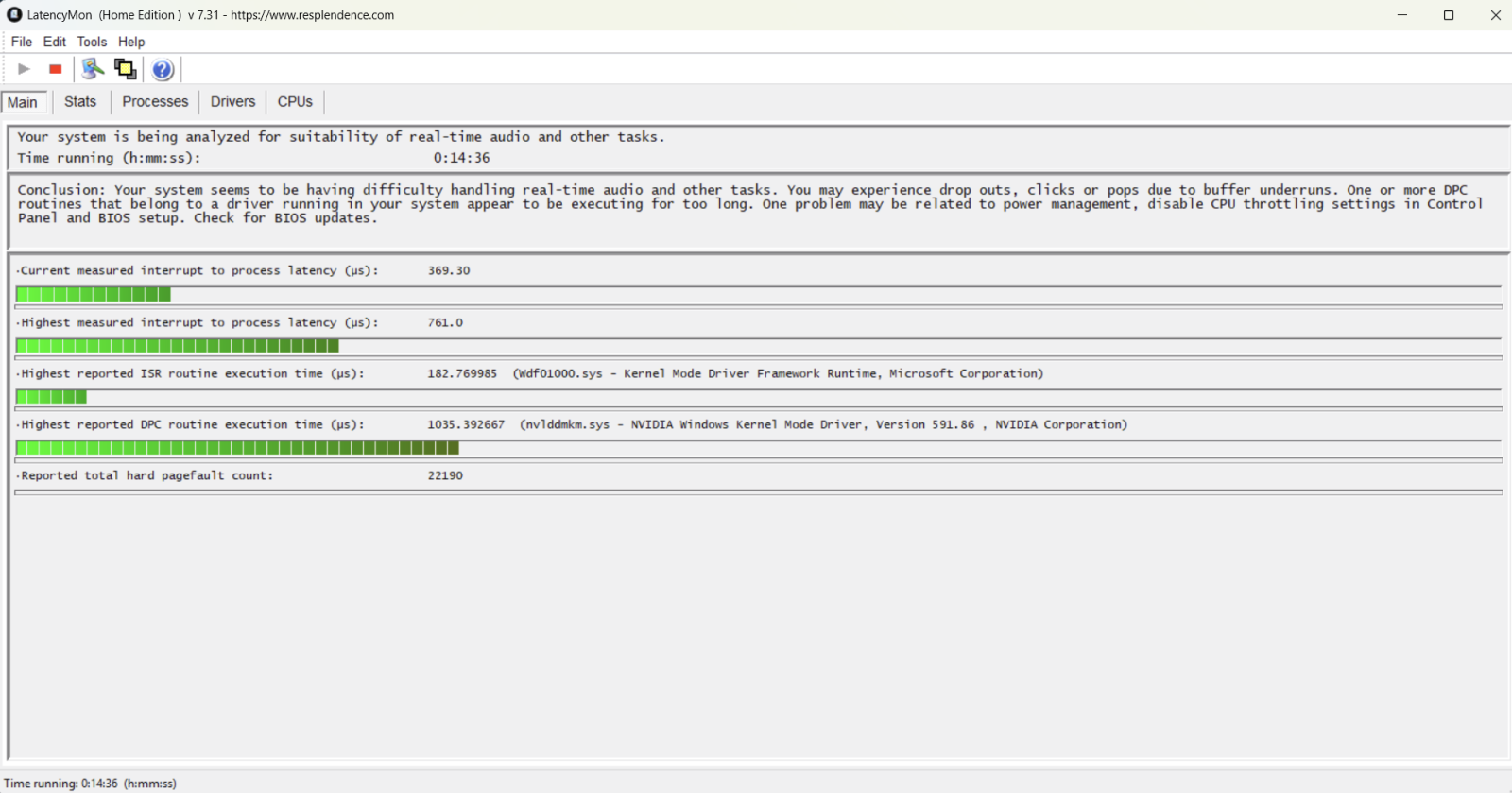This screenshot has height=793, width=1512.
Task: View the Drivers tab
Action: point(232,102)
